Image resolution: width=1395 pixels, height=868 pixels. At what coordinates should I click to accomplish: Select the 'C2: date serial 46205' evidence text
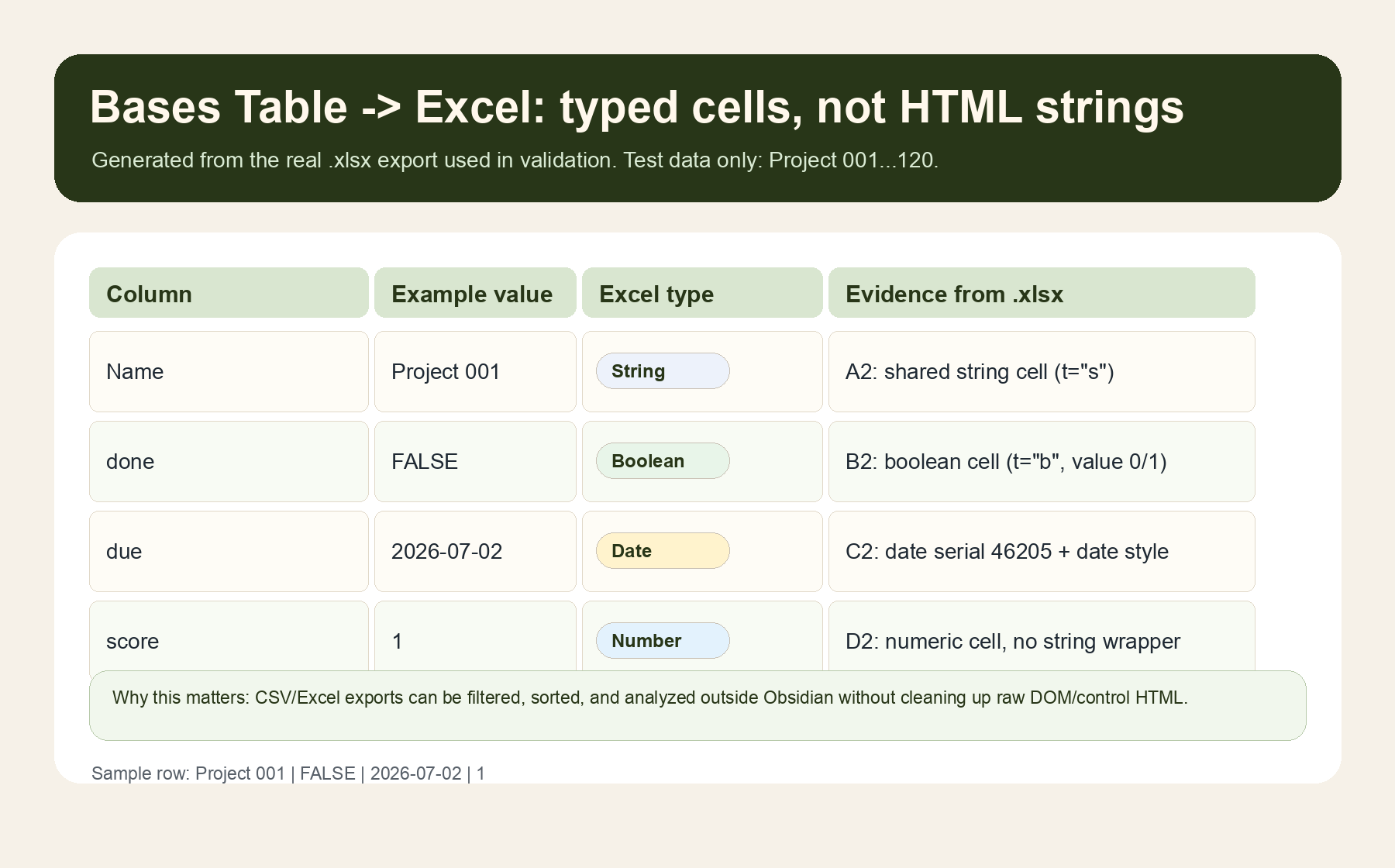click(x=1007, y=552)
